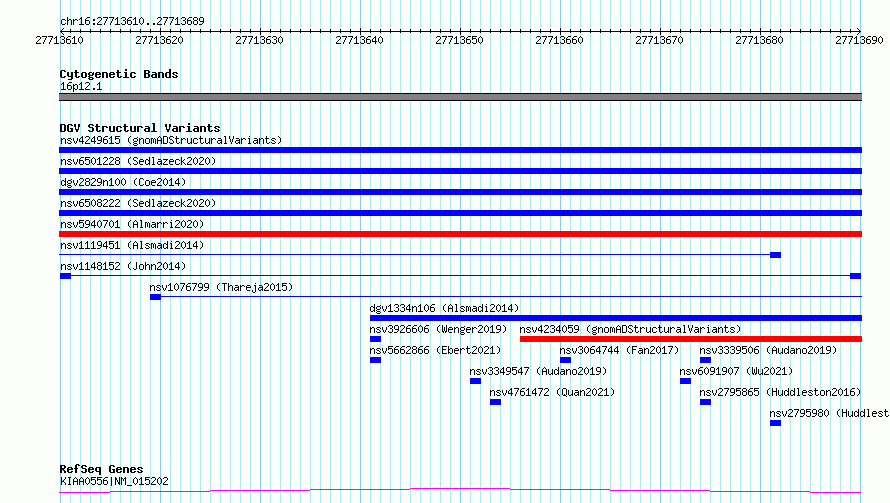The image size is (890, 503).
Task: Click ruler position 27713670
Action: click(x=659, y=40)
